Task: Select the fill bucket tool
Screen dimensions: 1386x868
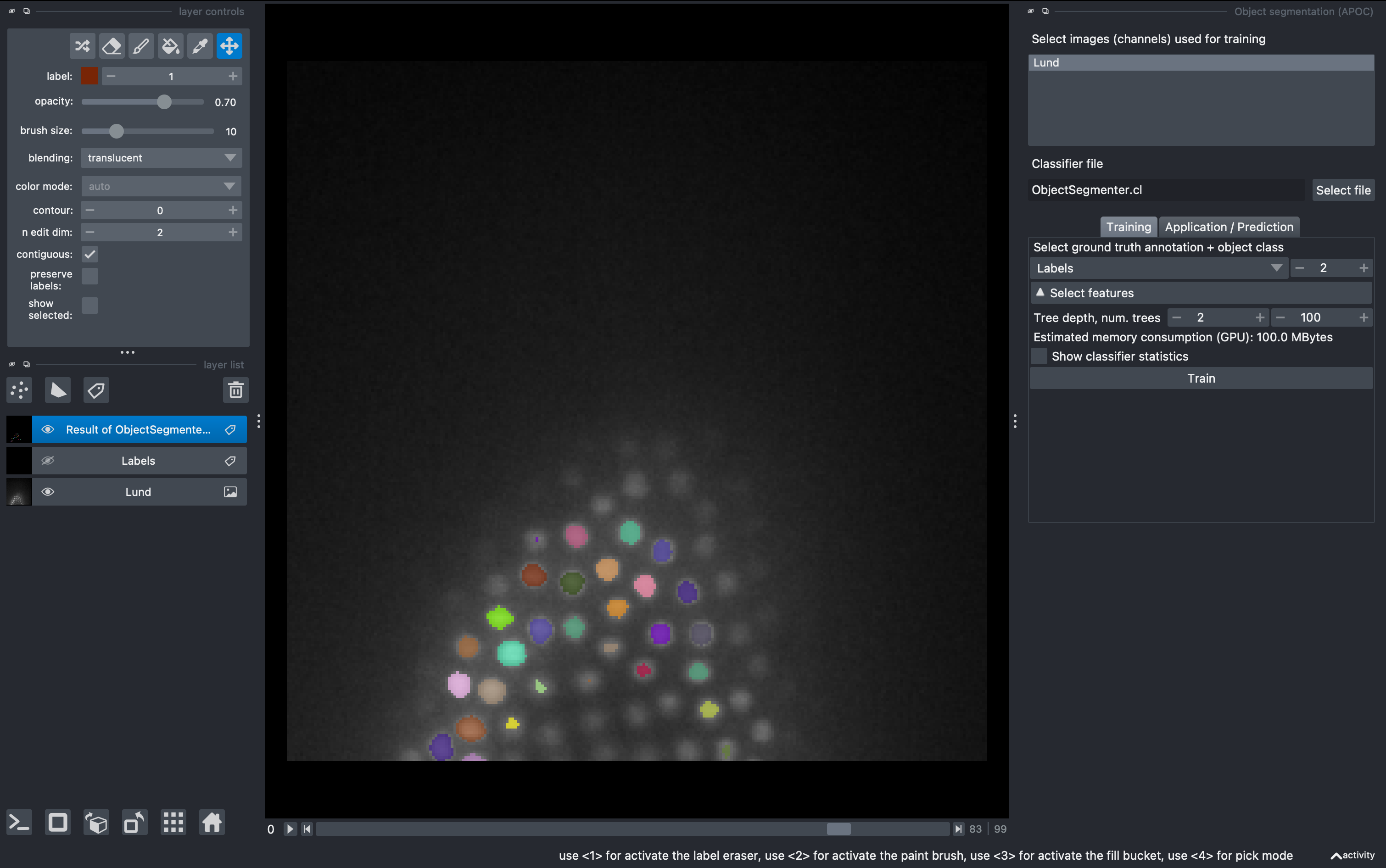Action: (x=170, y=46)
